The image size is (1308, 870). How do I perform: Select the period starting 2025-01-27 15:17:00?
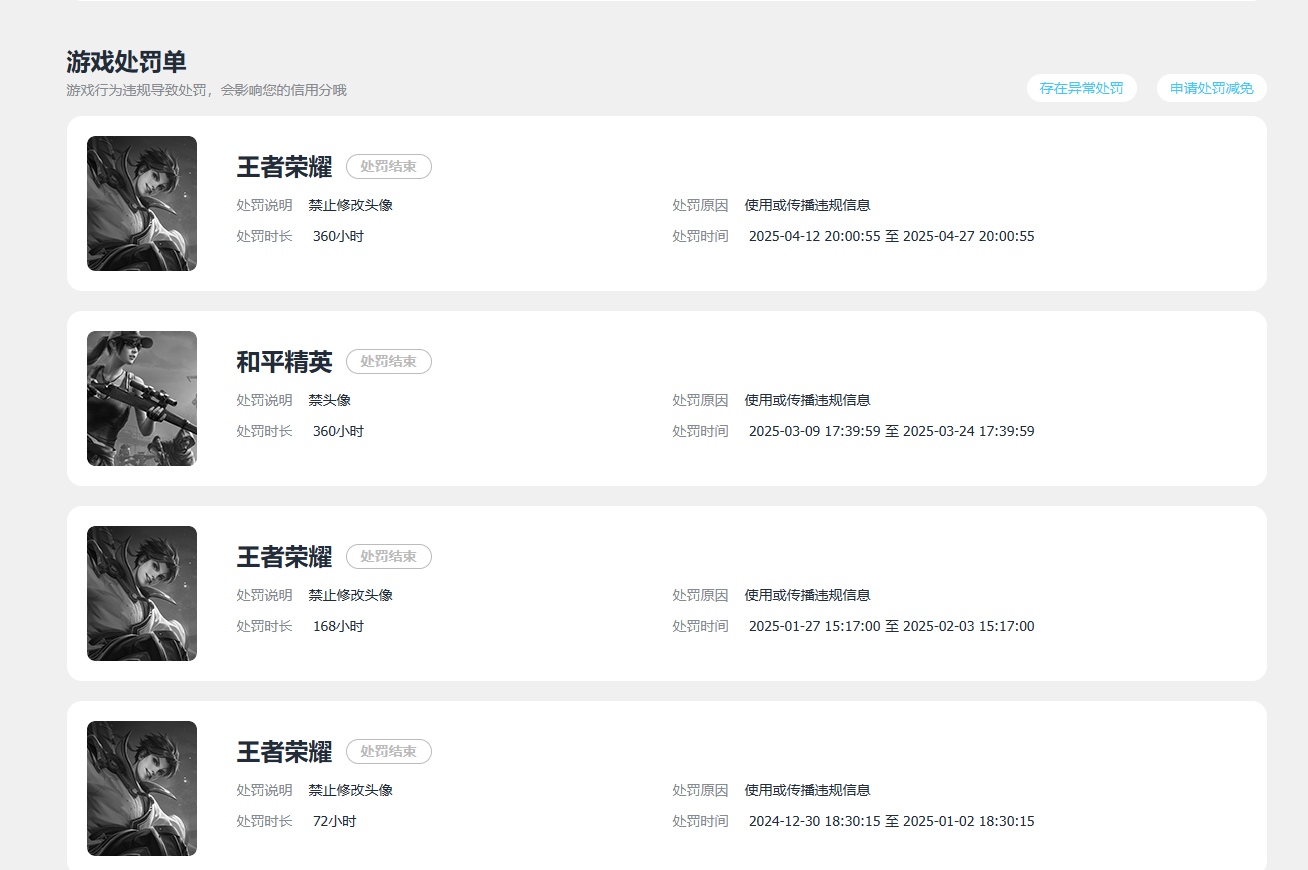pos(892,626)
